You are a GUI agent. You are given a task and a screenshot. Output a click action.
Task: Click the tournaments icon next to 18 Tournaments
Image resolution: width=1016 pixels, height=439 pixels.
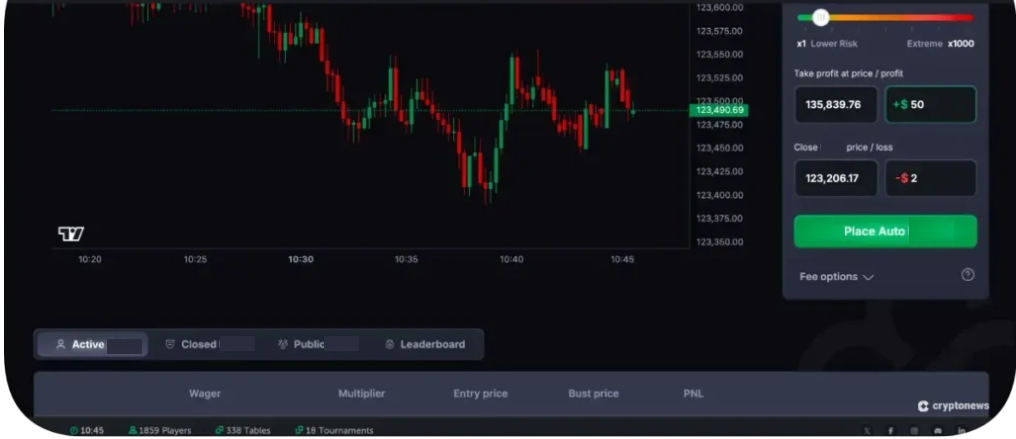(299, 431)
